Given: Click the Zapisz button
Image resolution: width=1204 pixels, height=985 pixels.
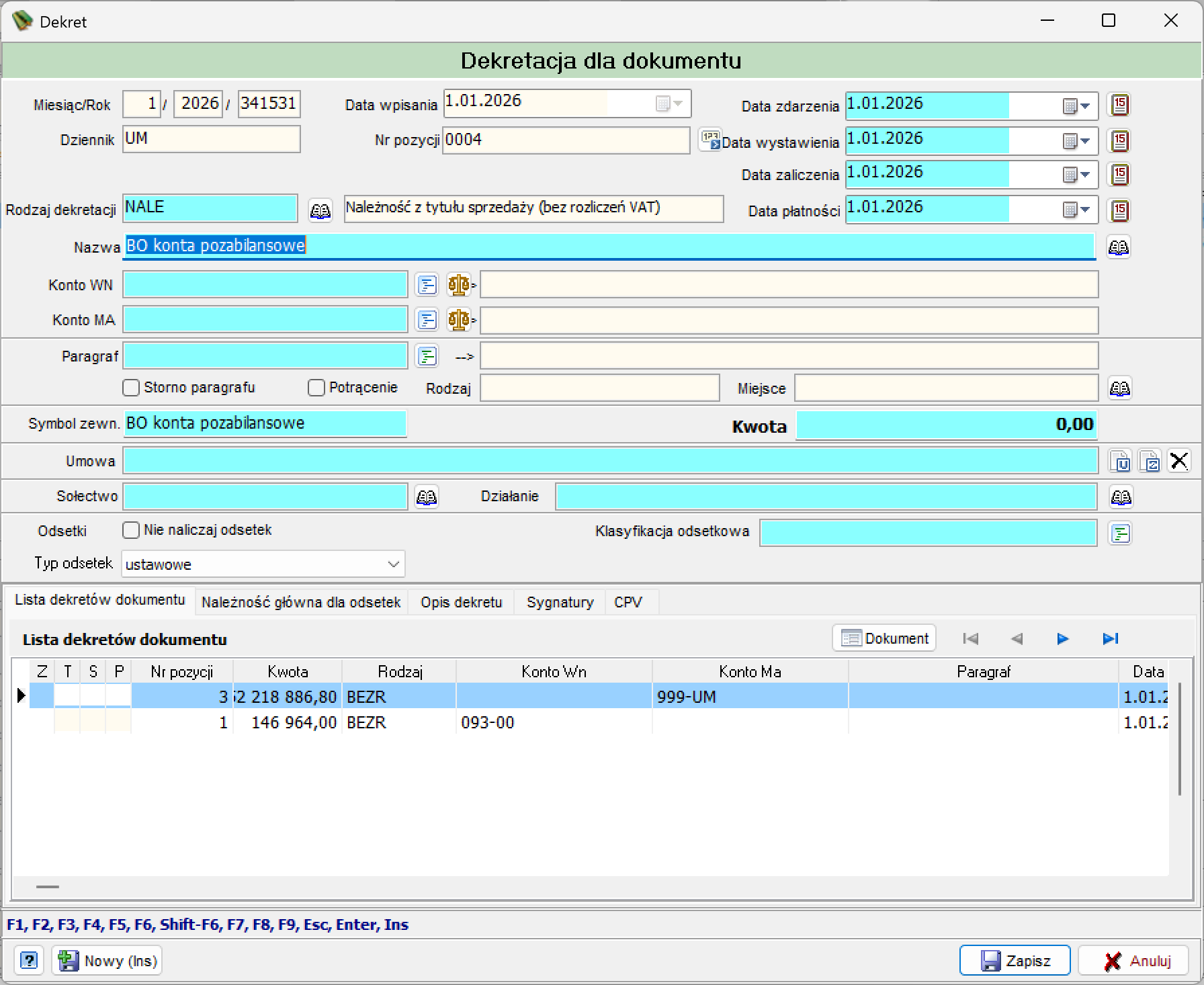Looking at the screenshot, I should click(x=1015, y=961).
